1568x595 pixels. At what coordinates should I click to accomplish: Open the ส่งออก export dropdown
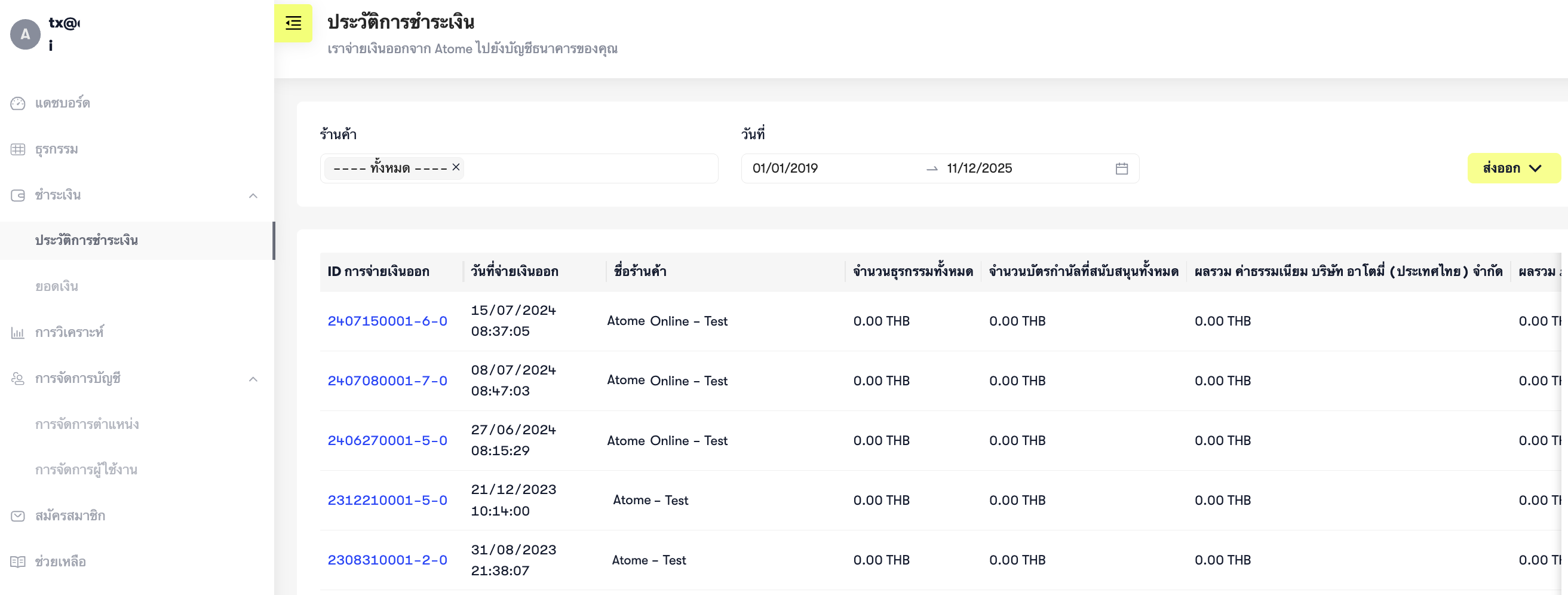pos(1512,168)
